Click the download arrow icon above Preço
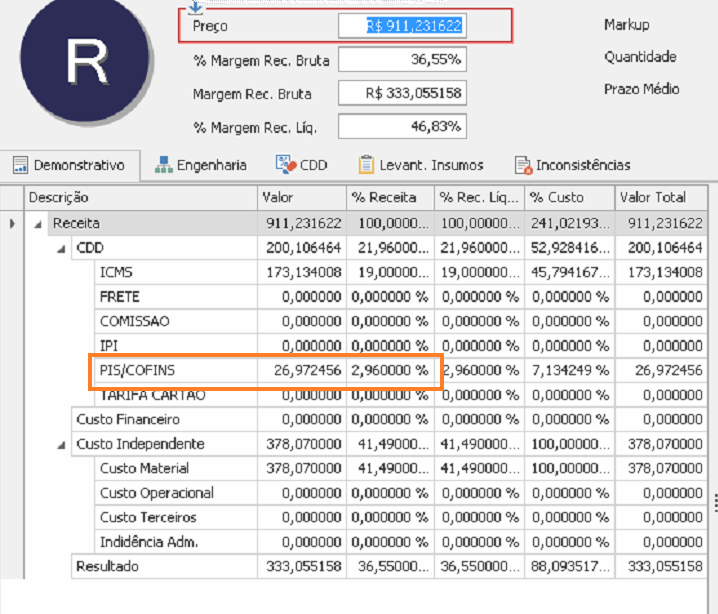The image size is (718, 614). pos(196,7)
